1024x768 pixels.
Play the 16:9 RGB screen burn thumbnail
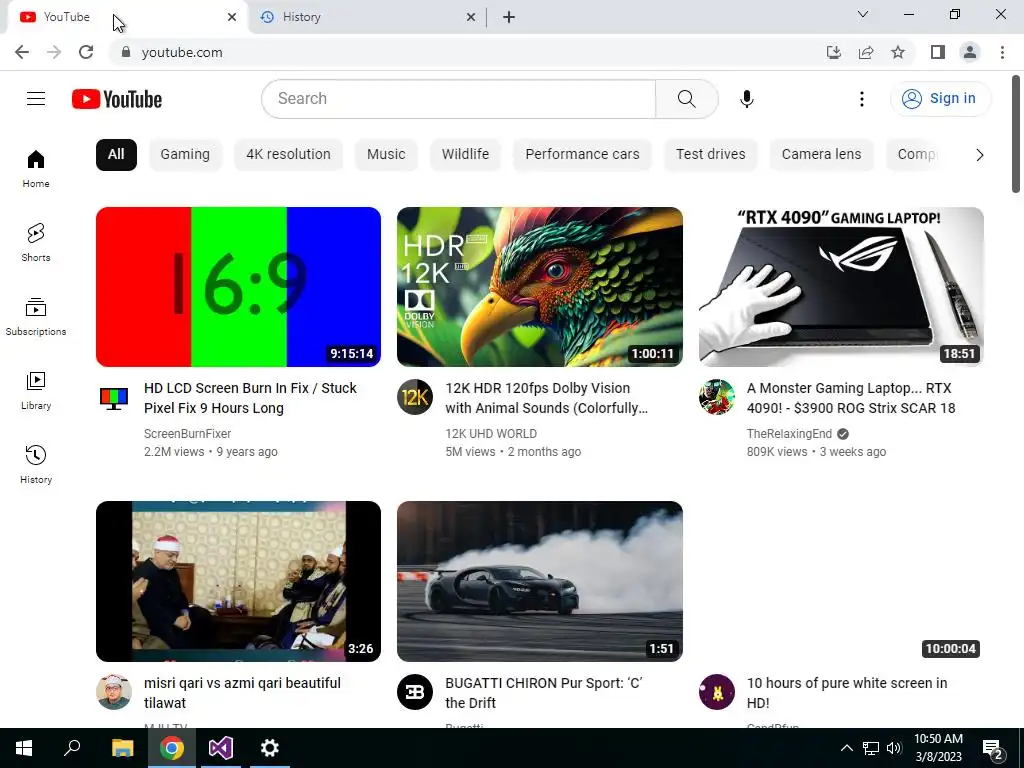(x=238, y=287)
